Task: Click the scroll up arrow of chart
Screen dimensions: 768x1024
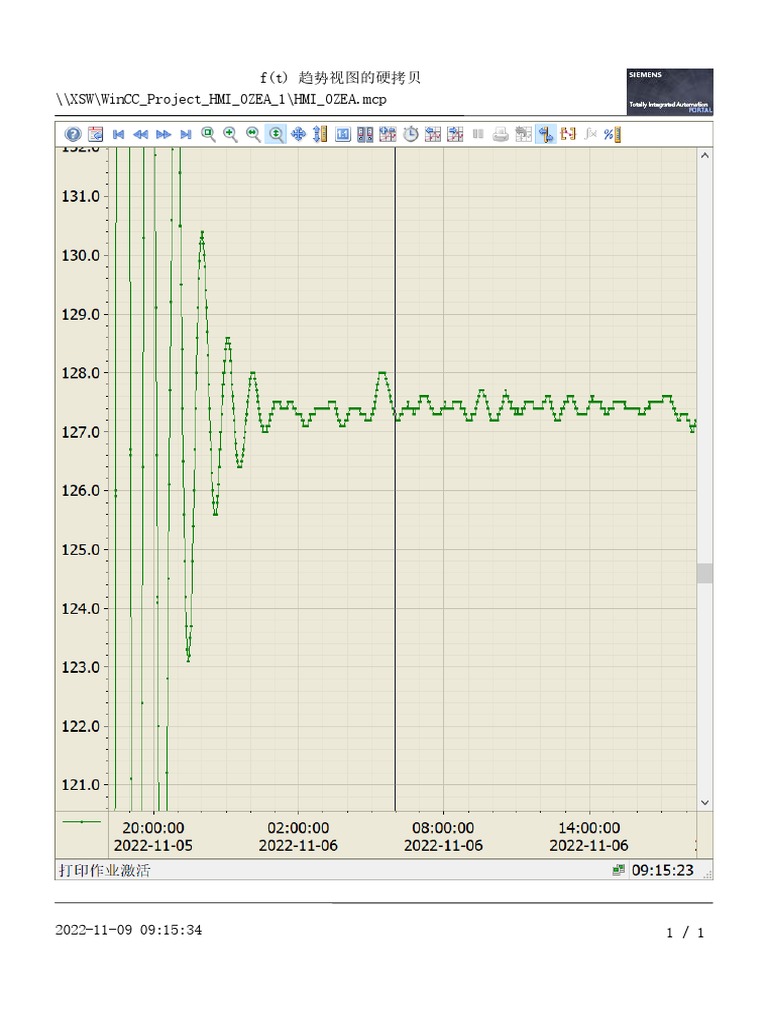Action: point(705,155)
